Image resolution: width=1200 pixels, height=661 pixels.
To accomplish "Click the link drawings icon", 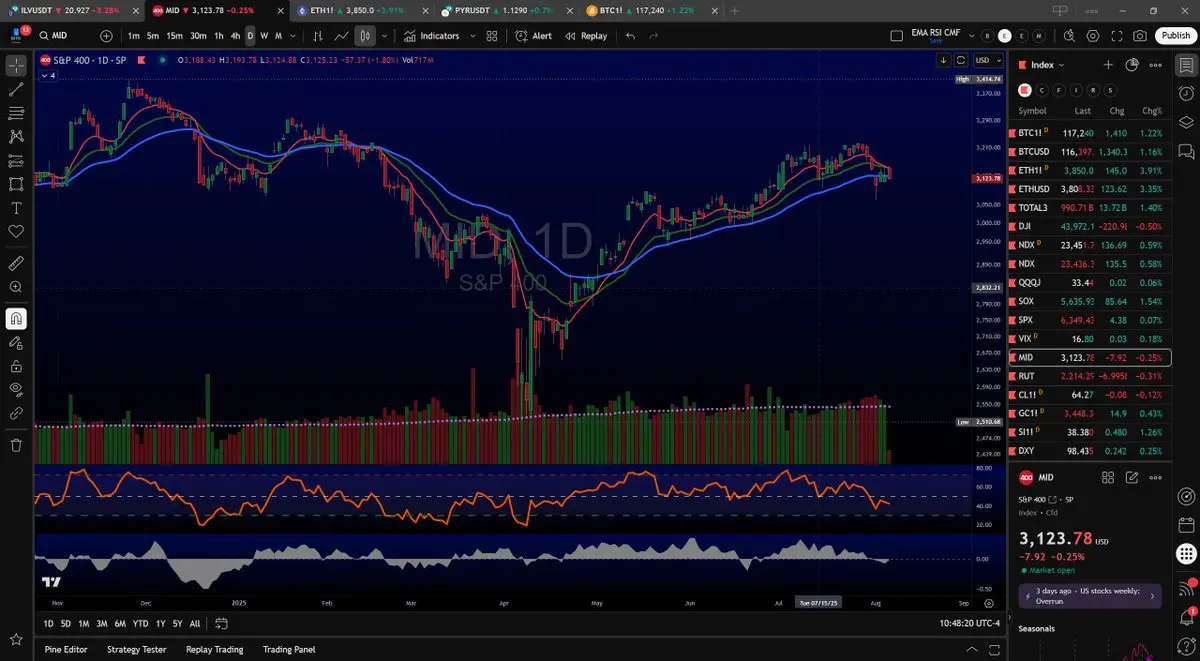I will pos(16,413).
